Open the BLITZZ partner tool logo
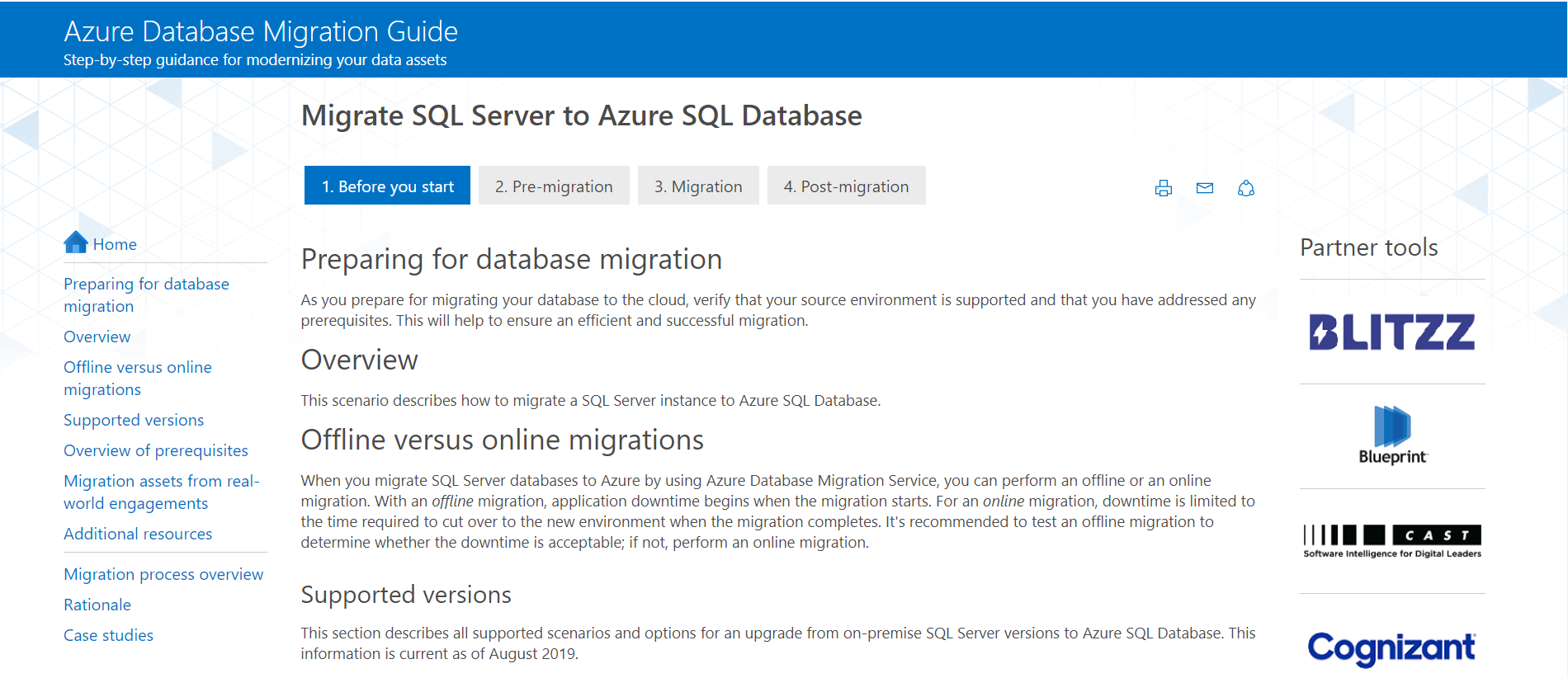 [x=1391, y=332]
